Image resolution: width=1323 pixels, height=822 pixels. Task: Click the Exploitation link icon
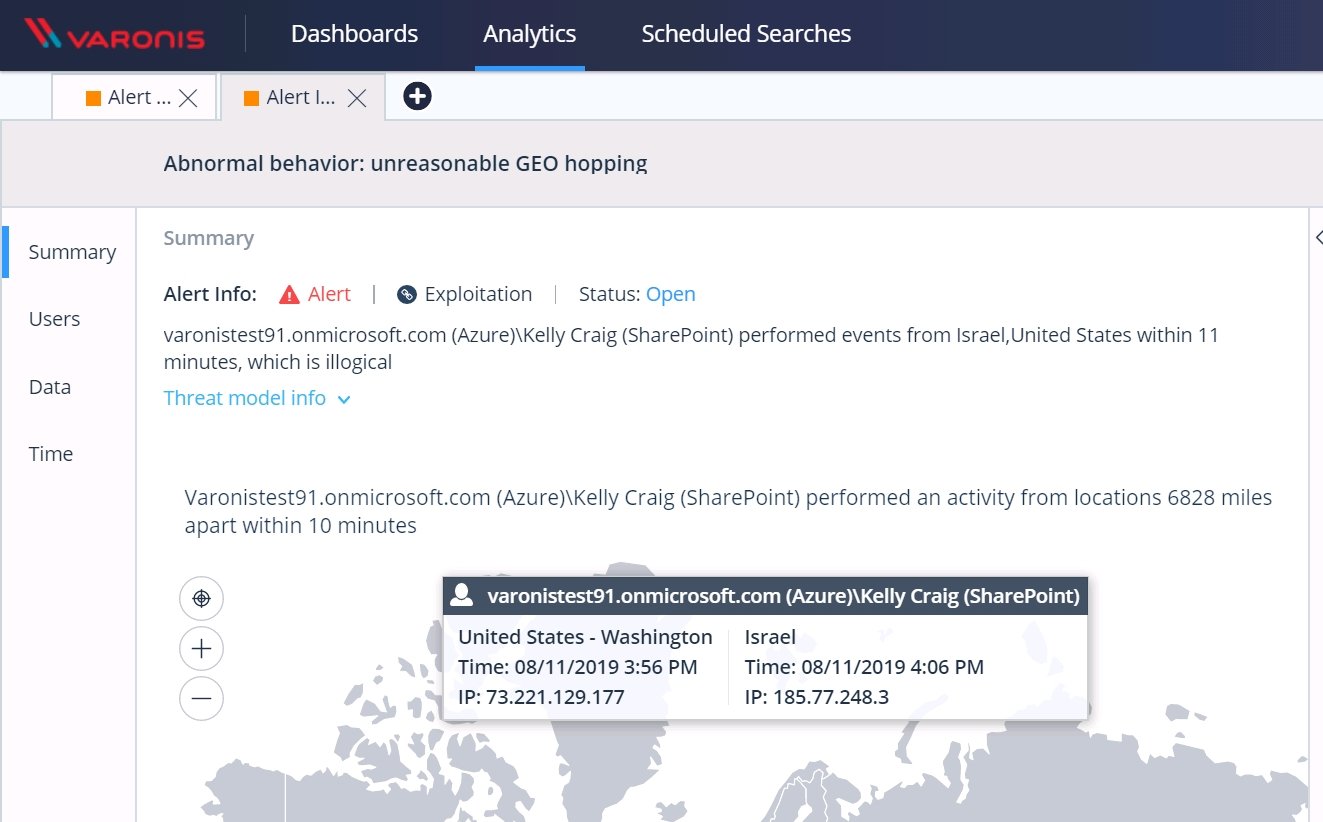click(406, 294)
